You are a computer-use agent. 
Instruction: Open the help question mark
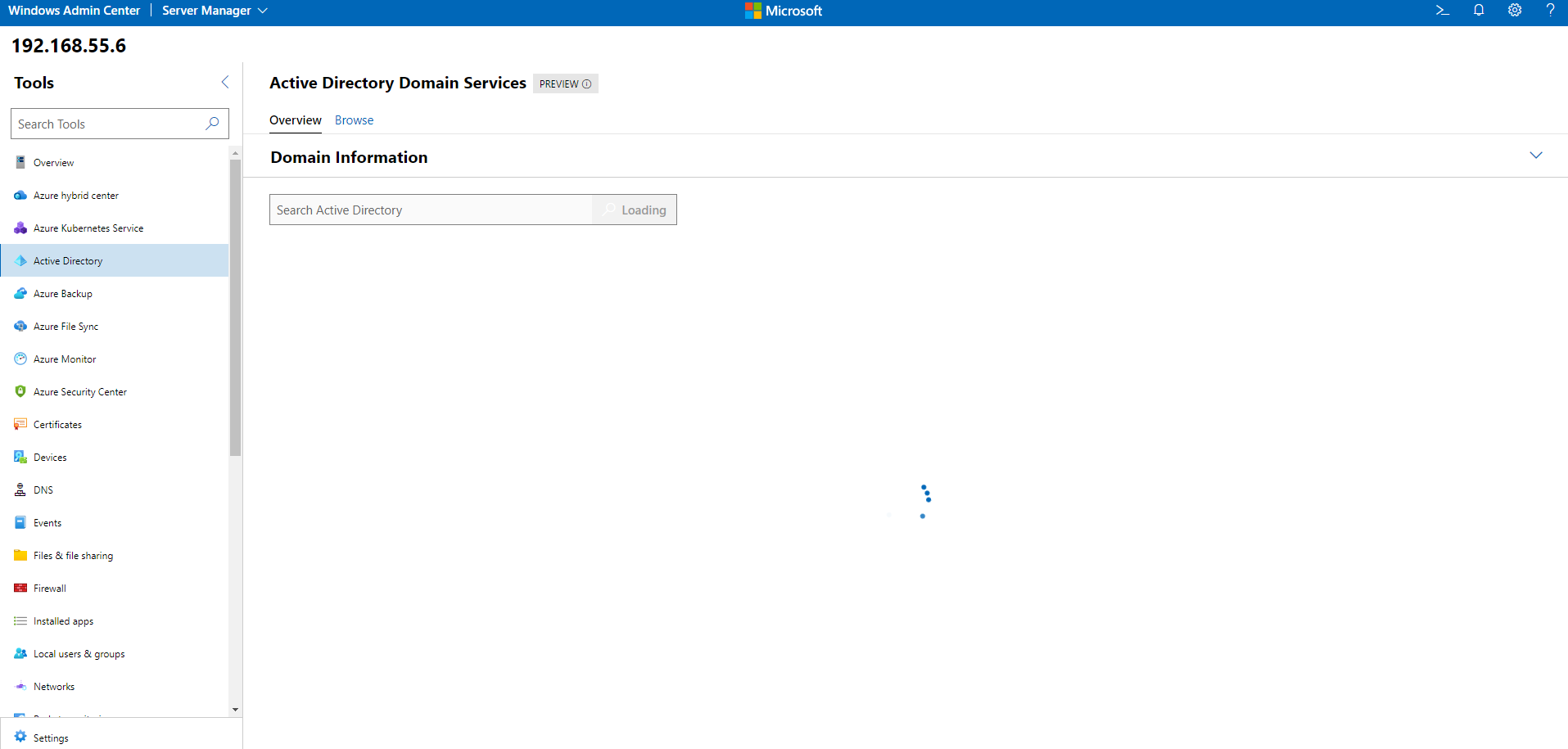click(x=1550, y=10)
